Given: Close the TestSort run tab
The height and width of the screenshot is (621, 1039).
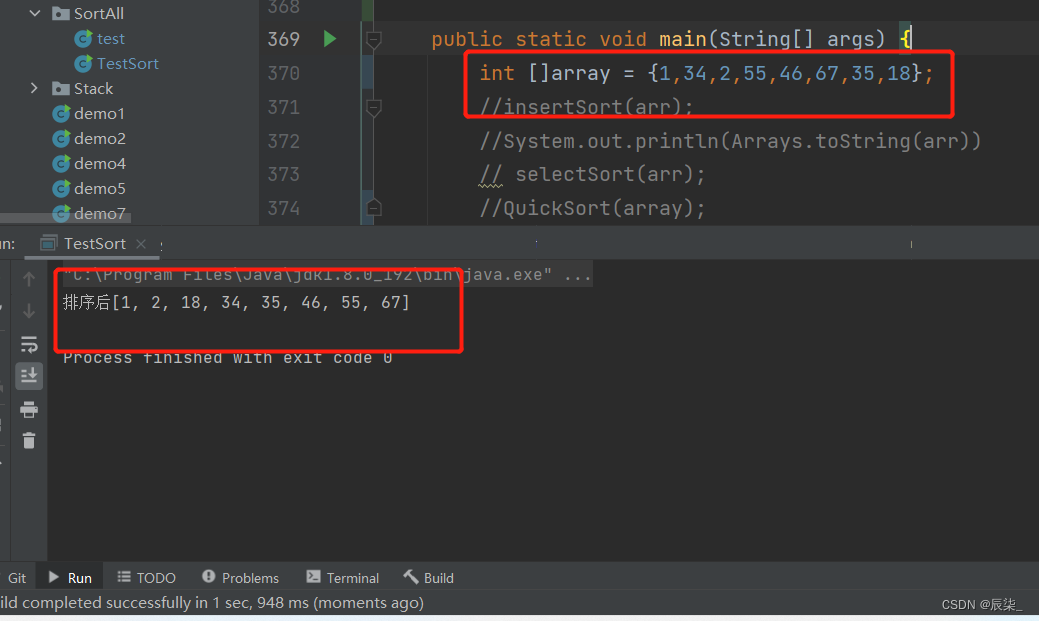Looking at the screenshot, I should pos(140,244).
